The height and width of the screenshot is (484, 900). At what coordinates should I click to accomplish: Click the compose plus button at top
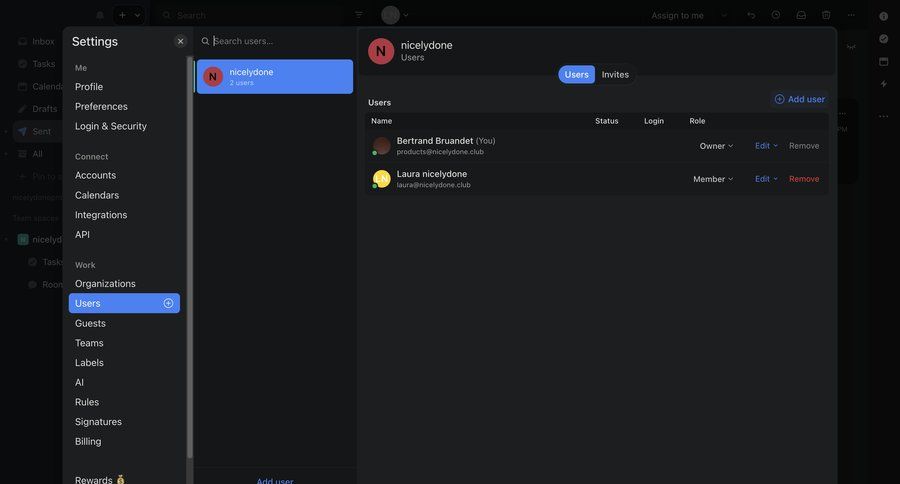(122, 15)
